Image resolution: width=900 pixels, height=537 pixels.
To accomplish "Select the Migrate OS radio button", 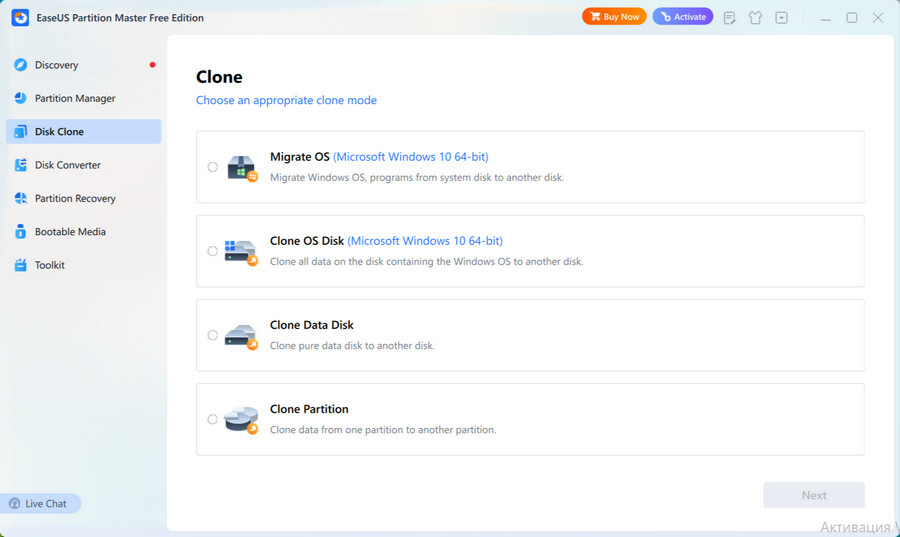I will tap(212, 167).
